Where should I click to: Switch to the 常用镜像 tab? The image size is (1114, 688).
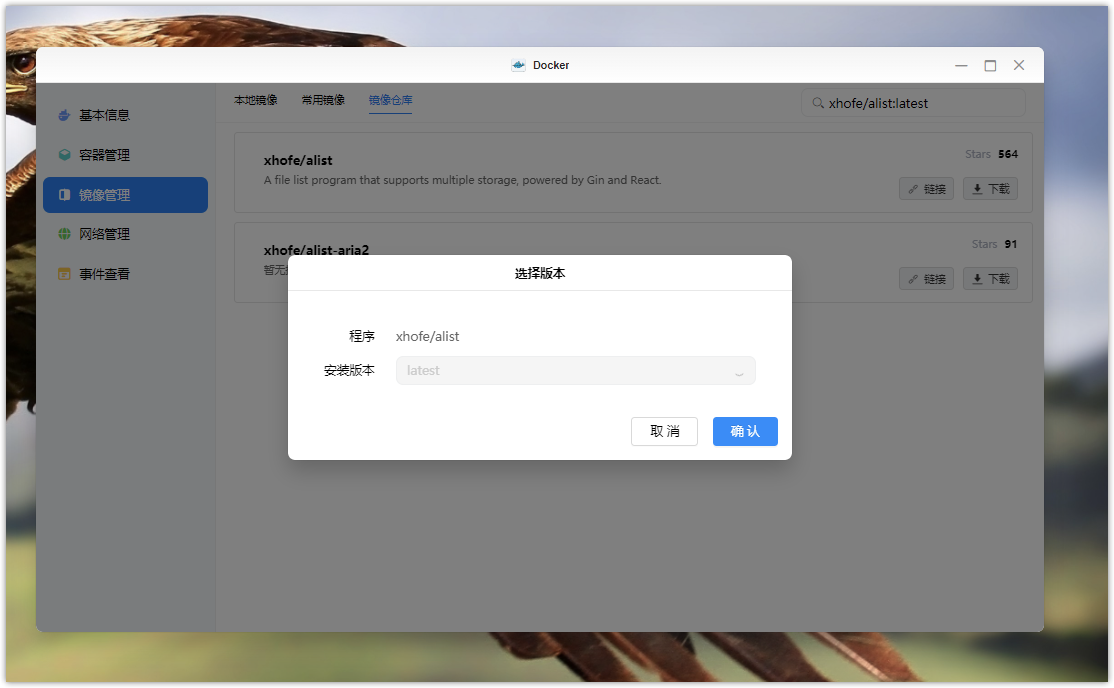tap(323, 100)
